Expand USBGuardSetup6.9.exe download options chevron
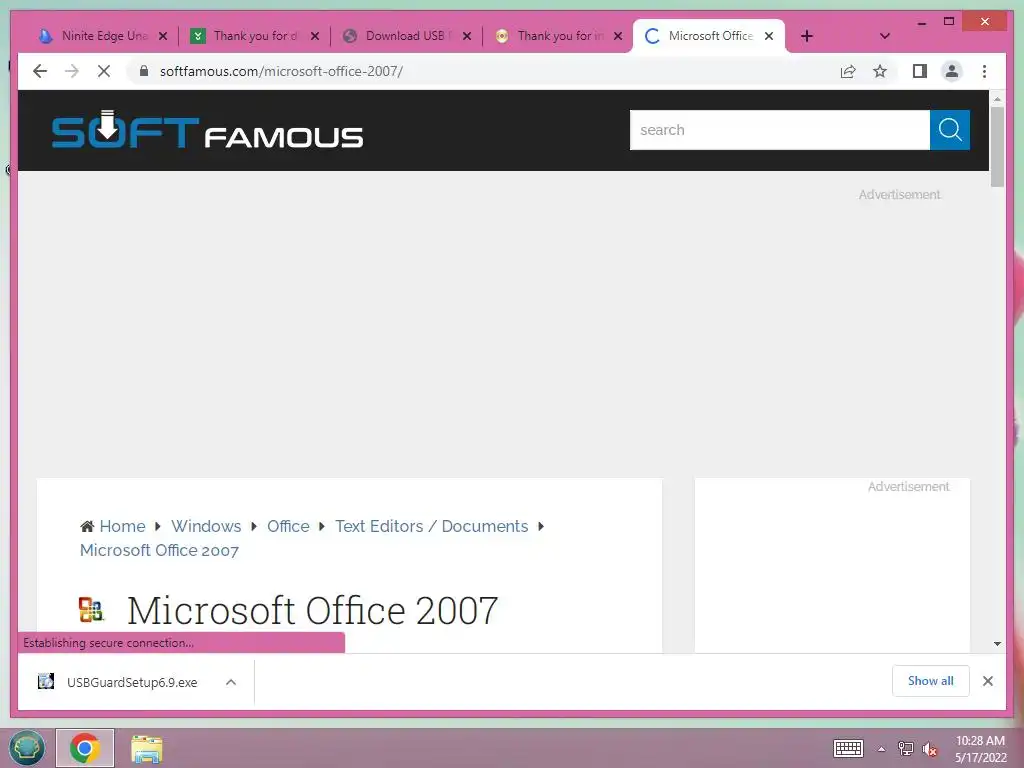The height and width of the screenshot is (768, 1024). [x=231, y=682]
